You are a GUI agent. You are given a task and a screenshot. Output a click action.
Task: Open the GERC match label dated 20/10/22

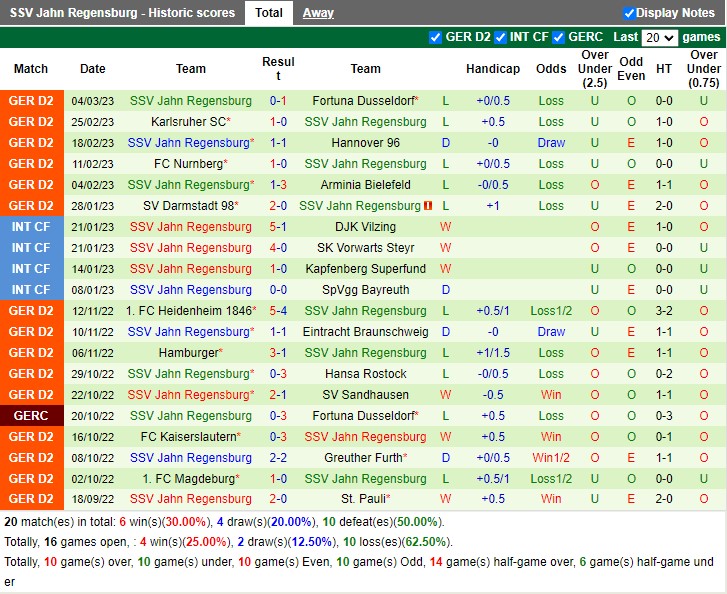tap(31, 415)
